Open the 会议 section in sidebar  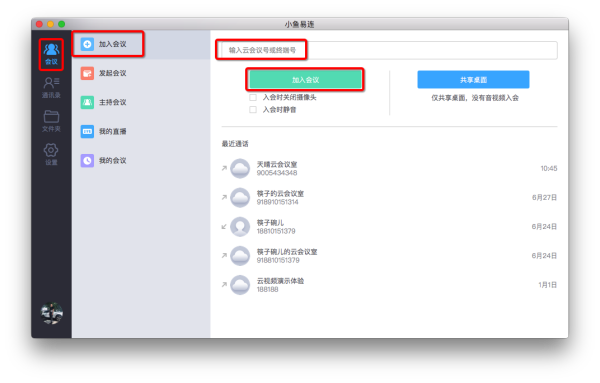coord(51,54)
